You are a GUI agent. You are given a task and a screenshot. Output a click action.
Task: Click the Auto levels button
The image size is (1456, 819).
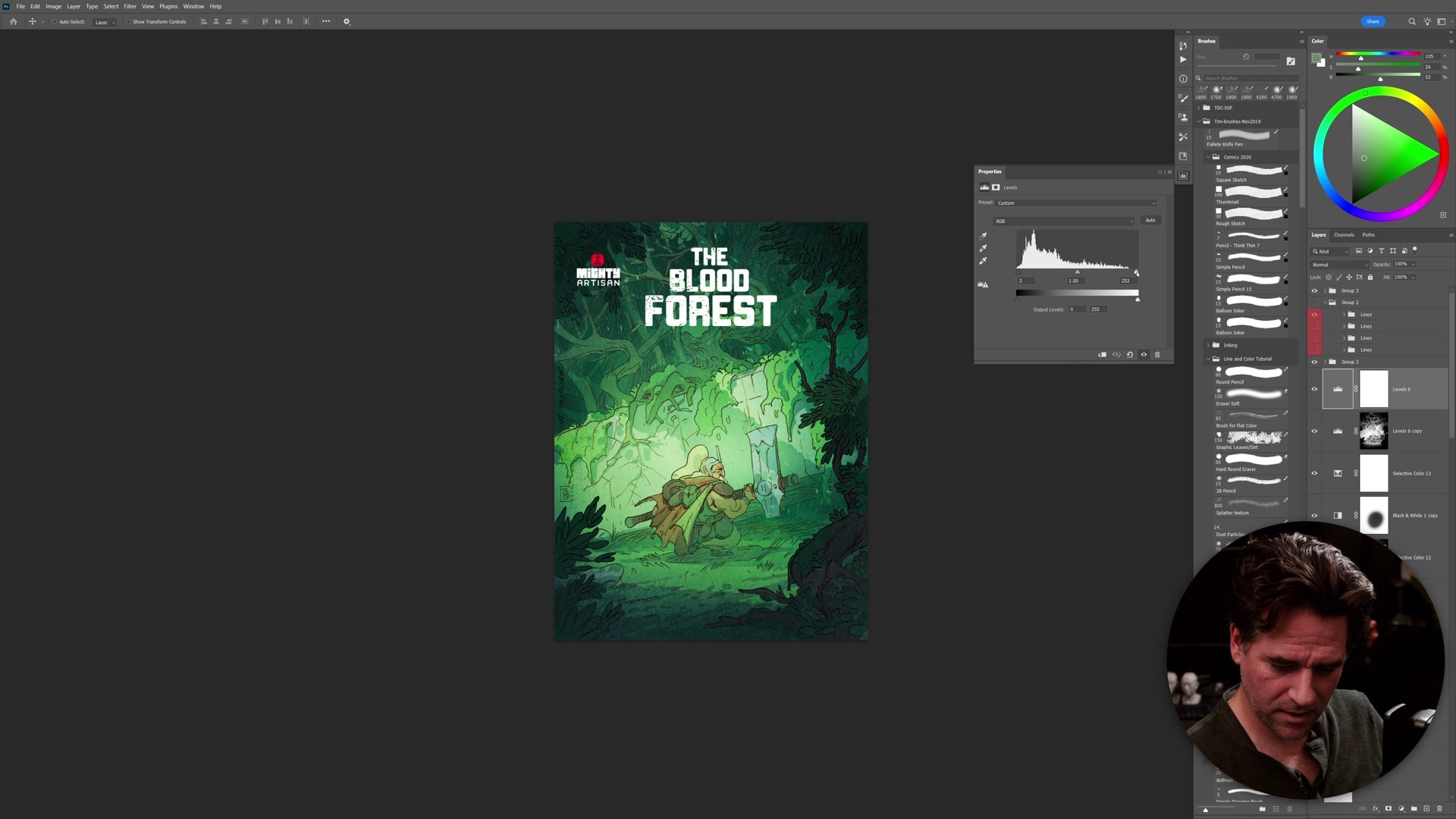[1150, 221]
